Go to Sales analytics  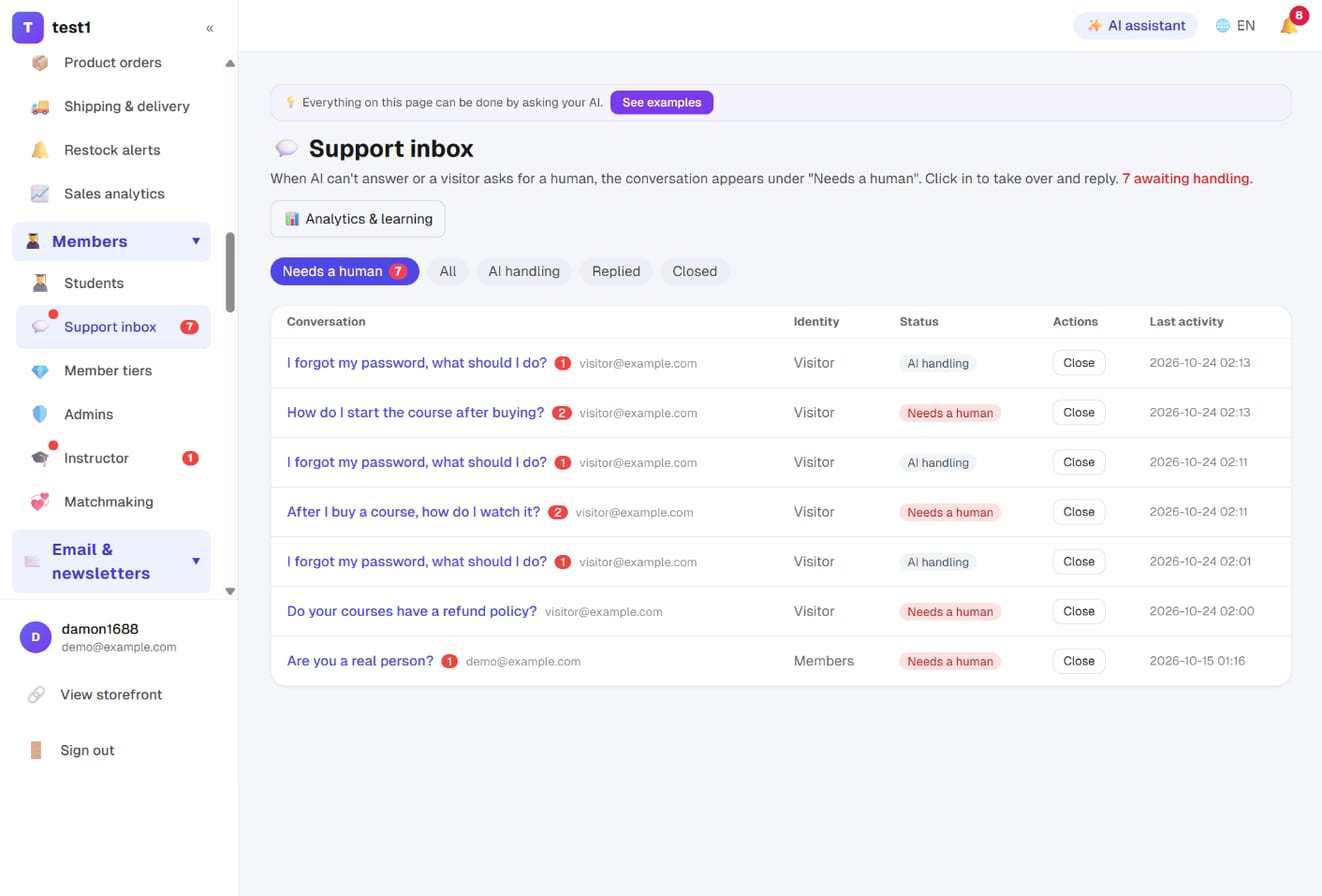point(114,194)
